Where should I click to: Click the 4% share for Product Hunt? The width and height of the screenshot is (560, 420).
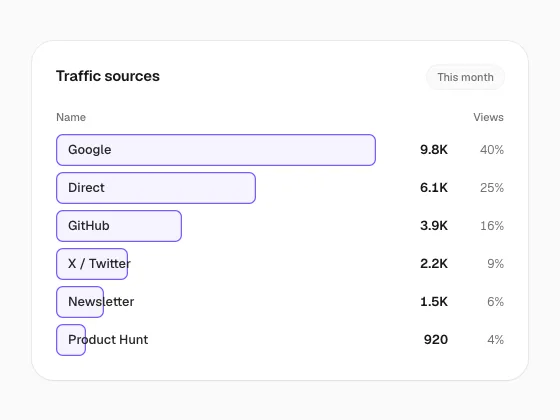[x=495, y=340]
